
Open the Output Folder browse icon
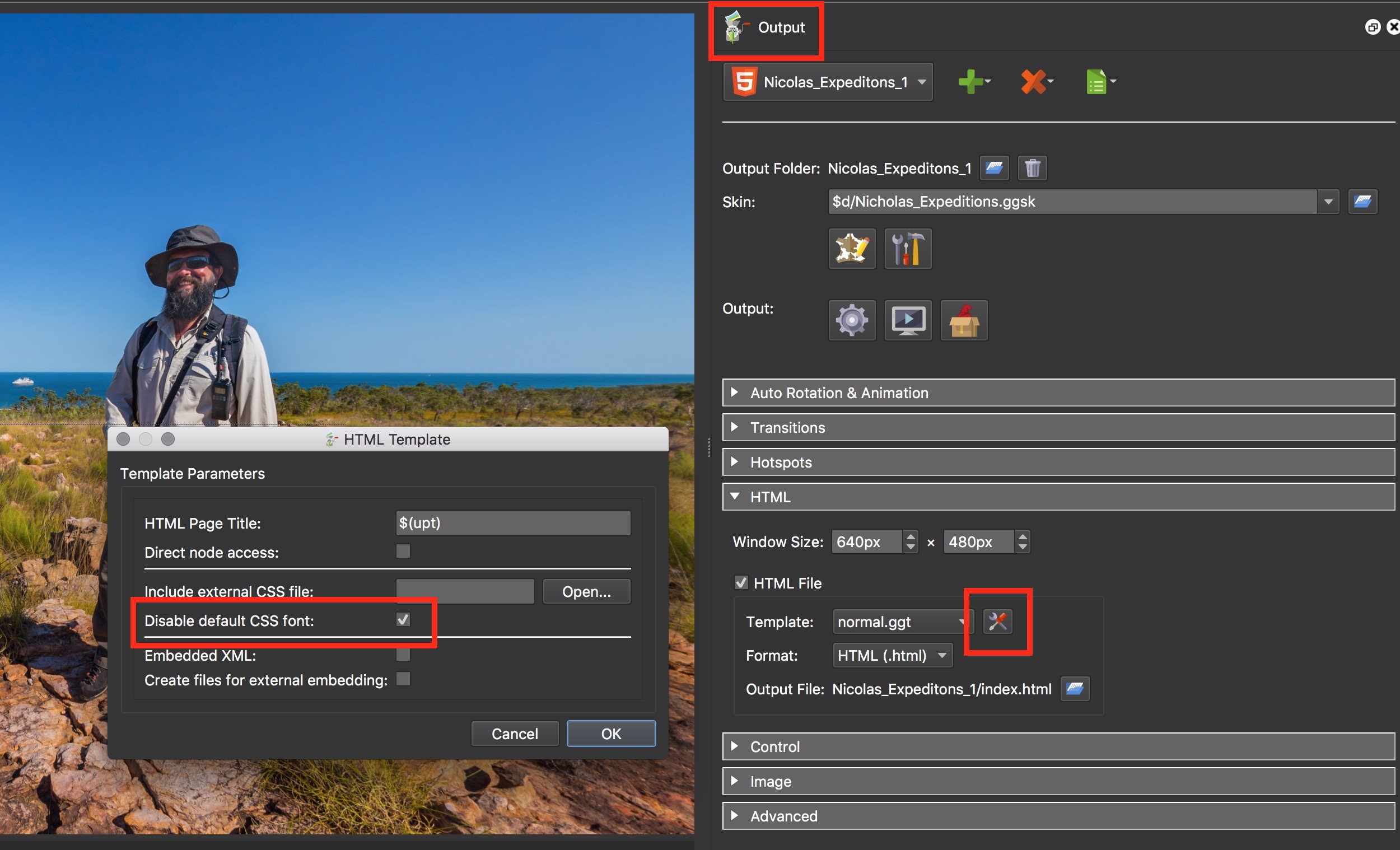pos(995,168)
